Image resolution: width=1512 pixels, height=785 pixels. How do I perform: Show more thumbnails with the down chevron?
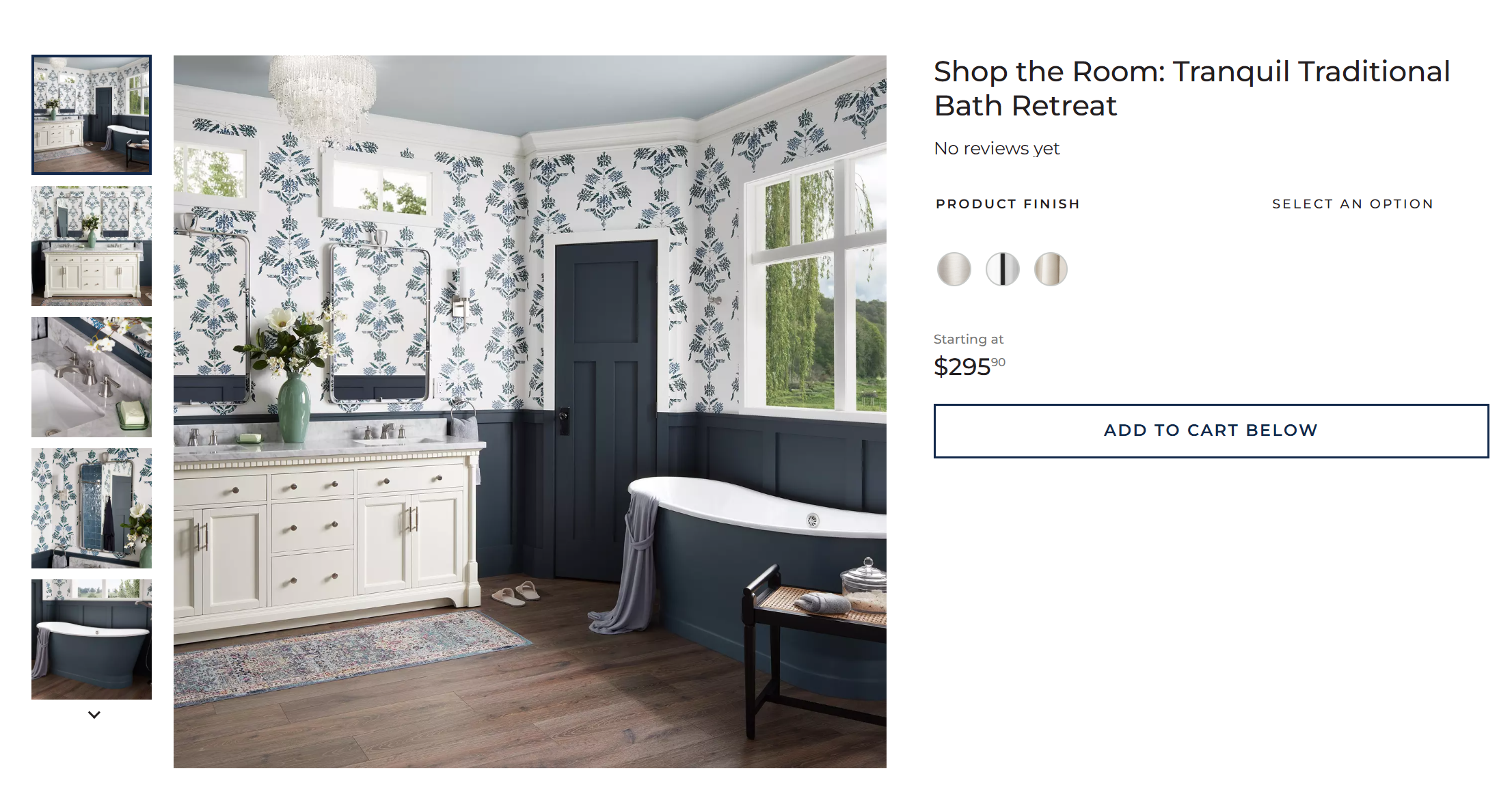(x=94, y=715)
